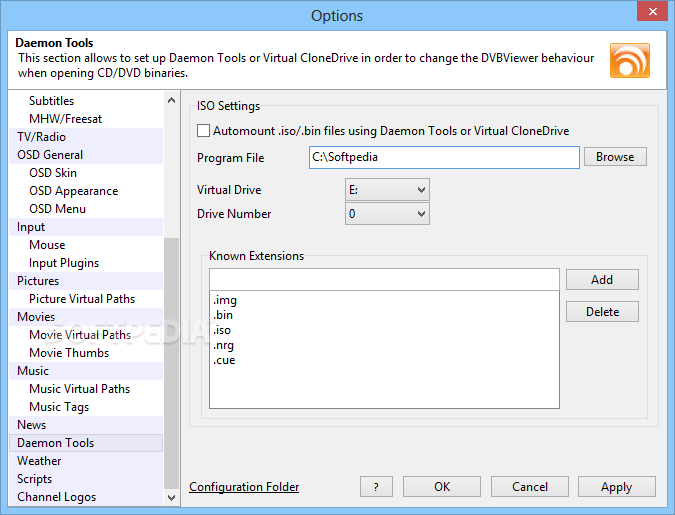675x515 pixels.
Task: Open OSD Menu settings
Action: click(57, 209)
